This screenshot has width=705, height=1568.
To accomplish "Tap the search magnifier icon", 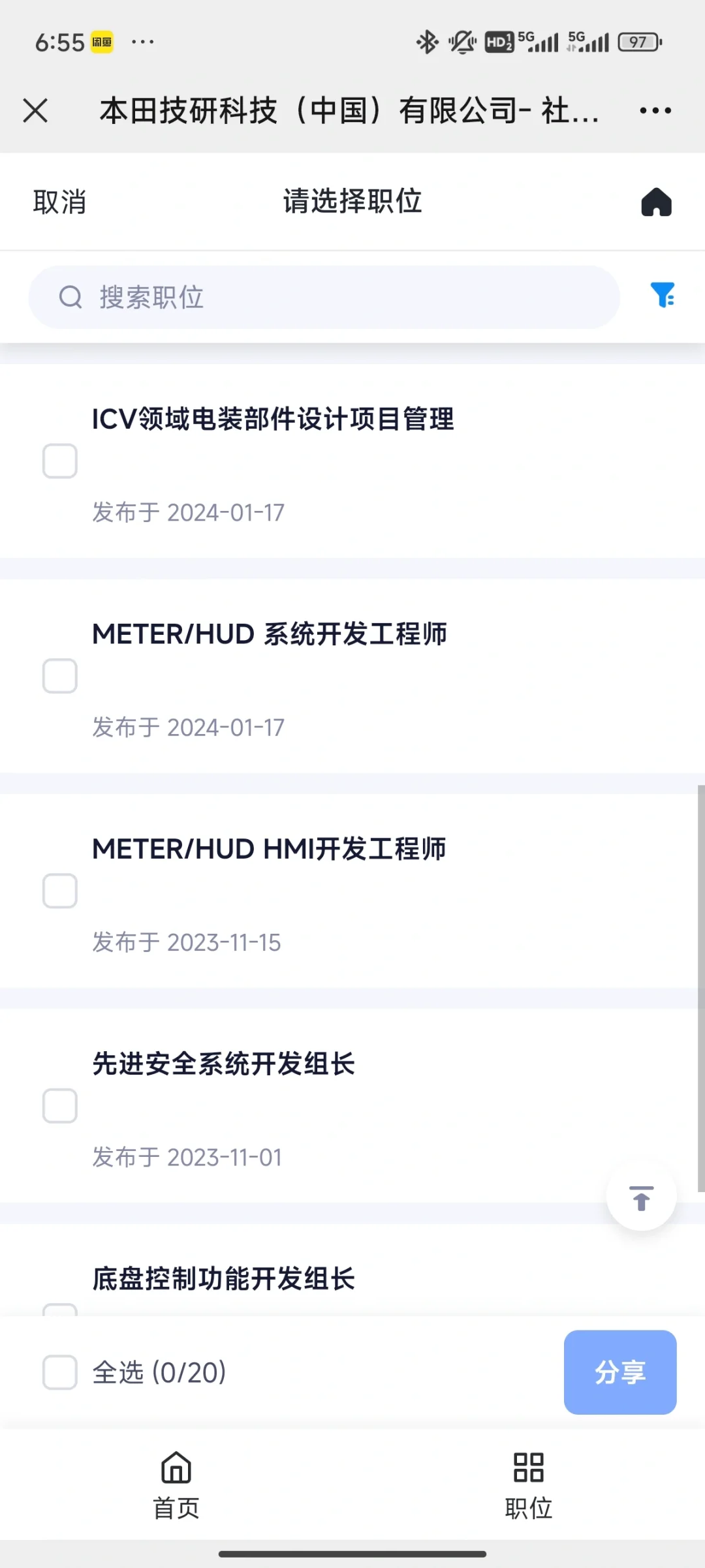I will pos(70,298).
